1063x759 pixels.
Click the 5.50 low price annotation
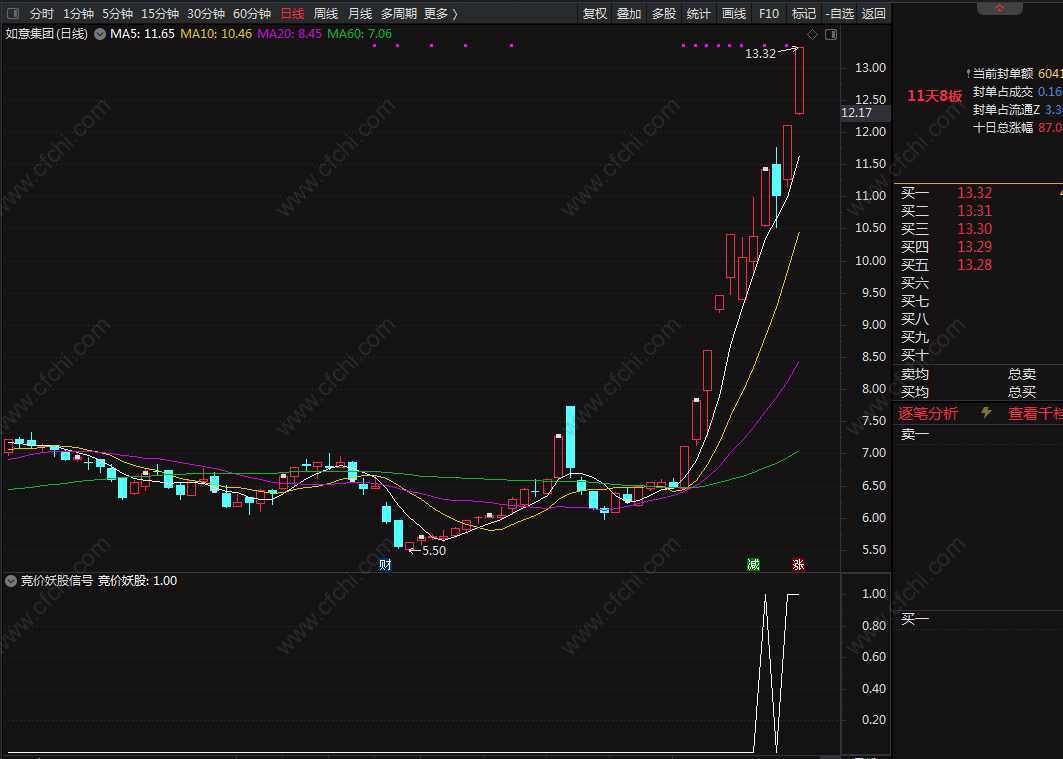pos(434,550)
